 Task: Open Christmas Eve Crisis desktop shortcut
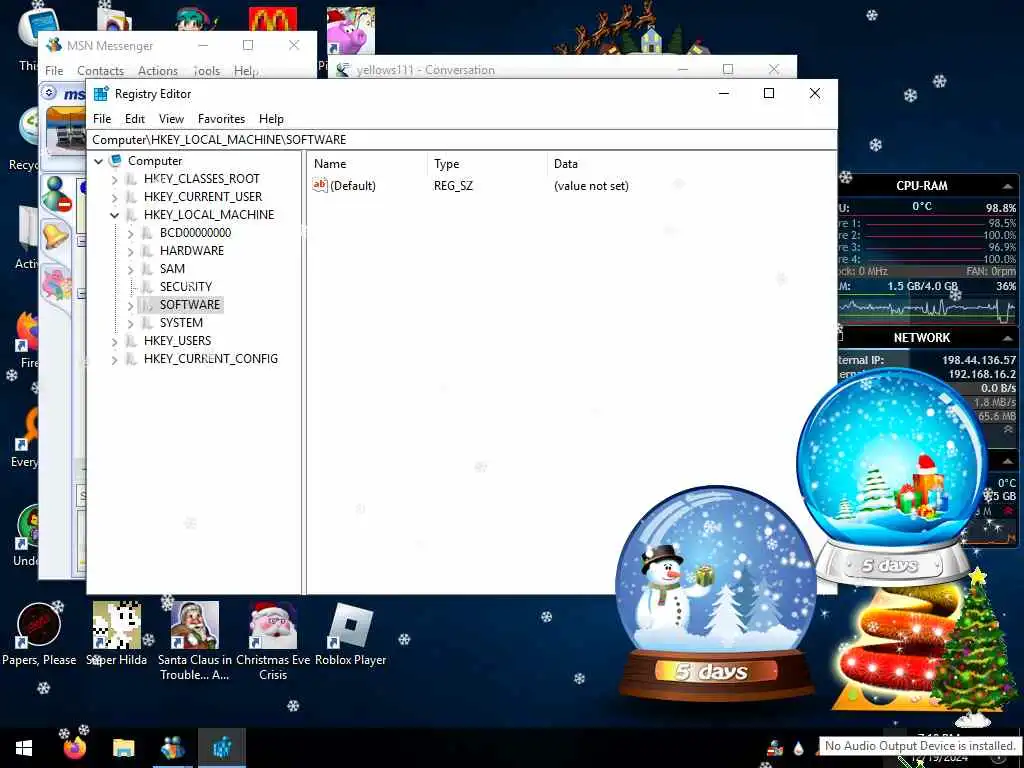tap(273, 641)
